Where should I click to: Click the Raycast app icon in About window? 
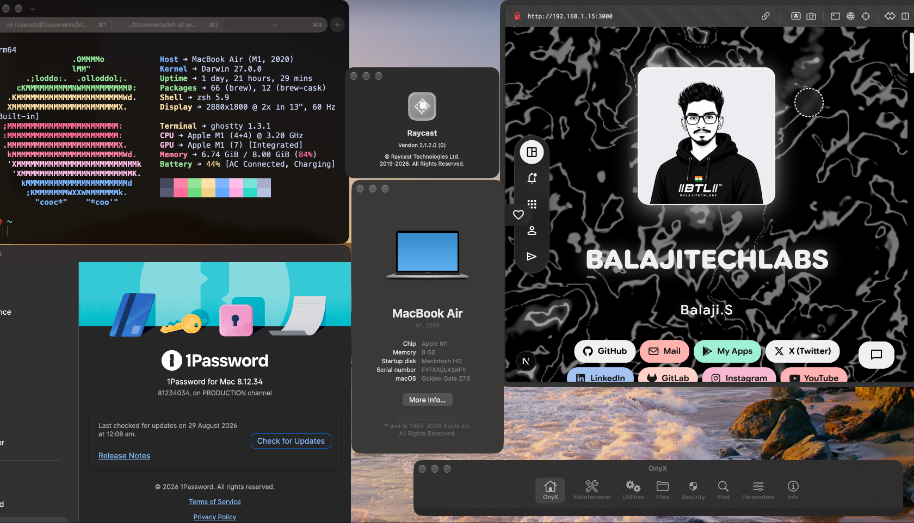[422, 107]
